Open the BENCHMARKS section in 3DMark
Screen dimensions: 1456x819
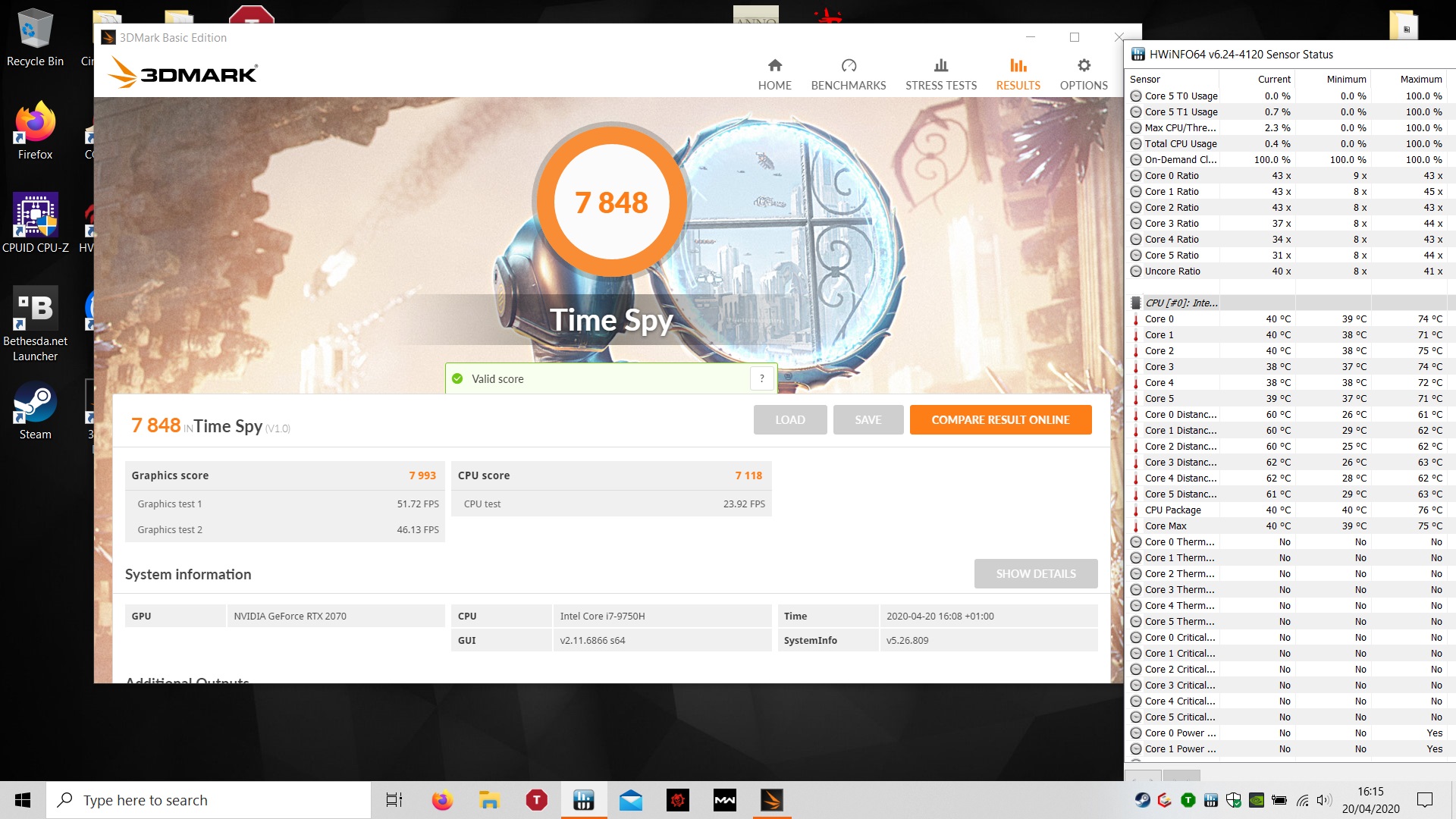tap(848, 74)
